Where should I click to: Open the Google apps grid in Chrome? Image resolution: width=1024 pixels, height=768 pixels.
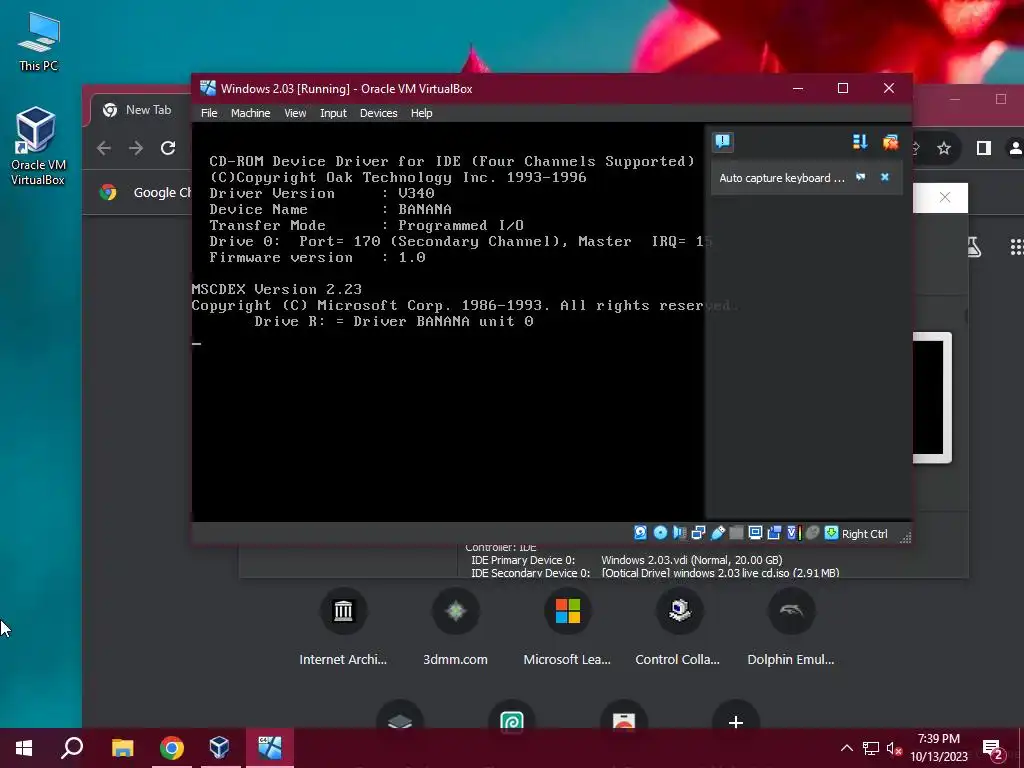(1016, 247)
